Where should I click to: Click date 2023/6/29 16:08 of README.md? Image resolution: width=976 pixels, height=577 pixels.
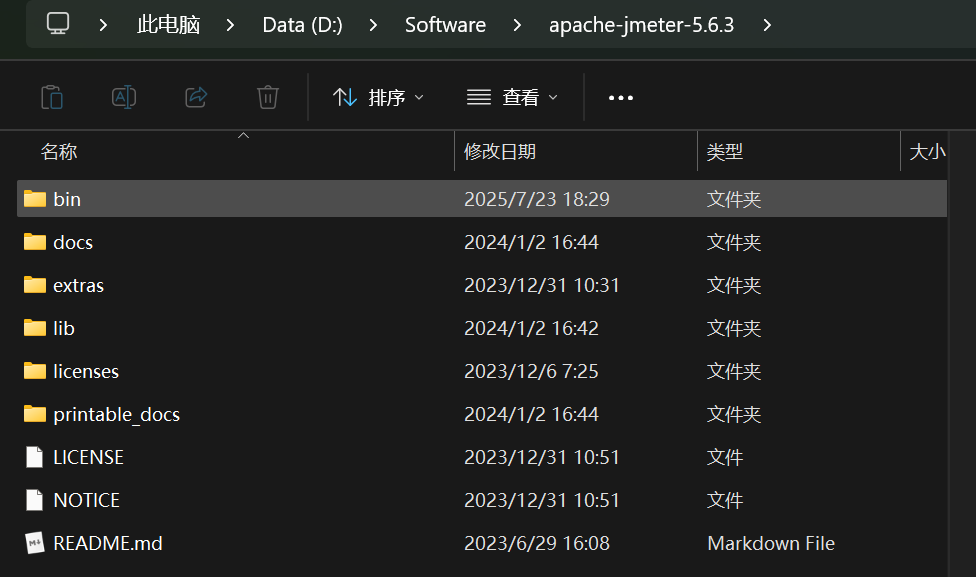[537, 543]
